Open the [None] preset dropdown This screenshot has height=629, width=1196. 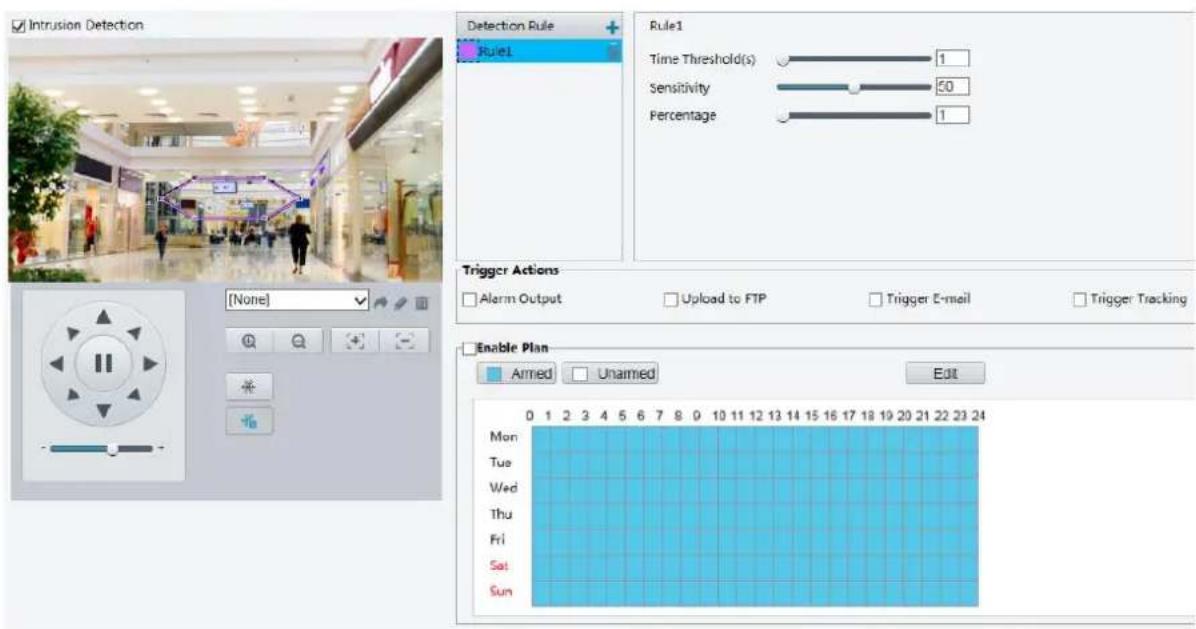pos(297,300)
